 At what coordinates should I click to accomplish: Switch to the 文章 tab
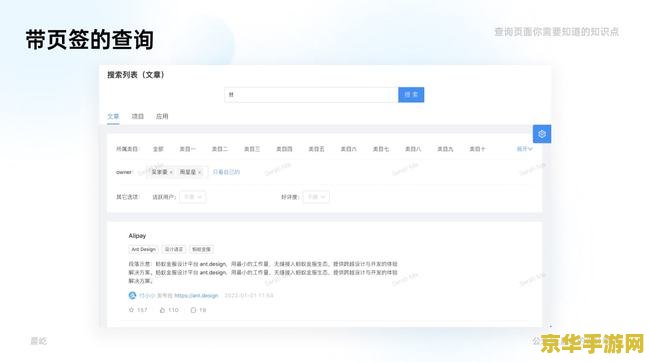(113, 117)
